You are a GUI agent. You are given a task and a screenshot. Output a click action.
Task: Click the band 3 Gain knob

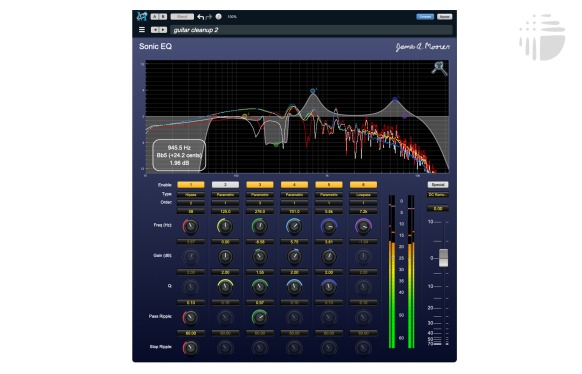coord(259,257)
